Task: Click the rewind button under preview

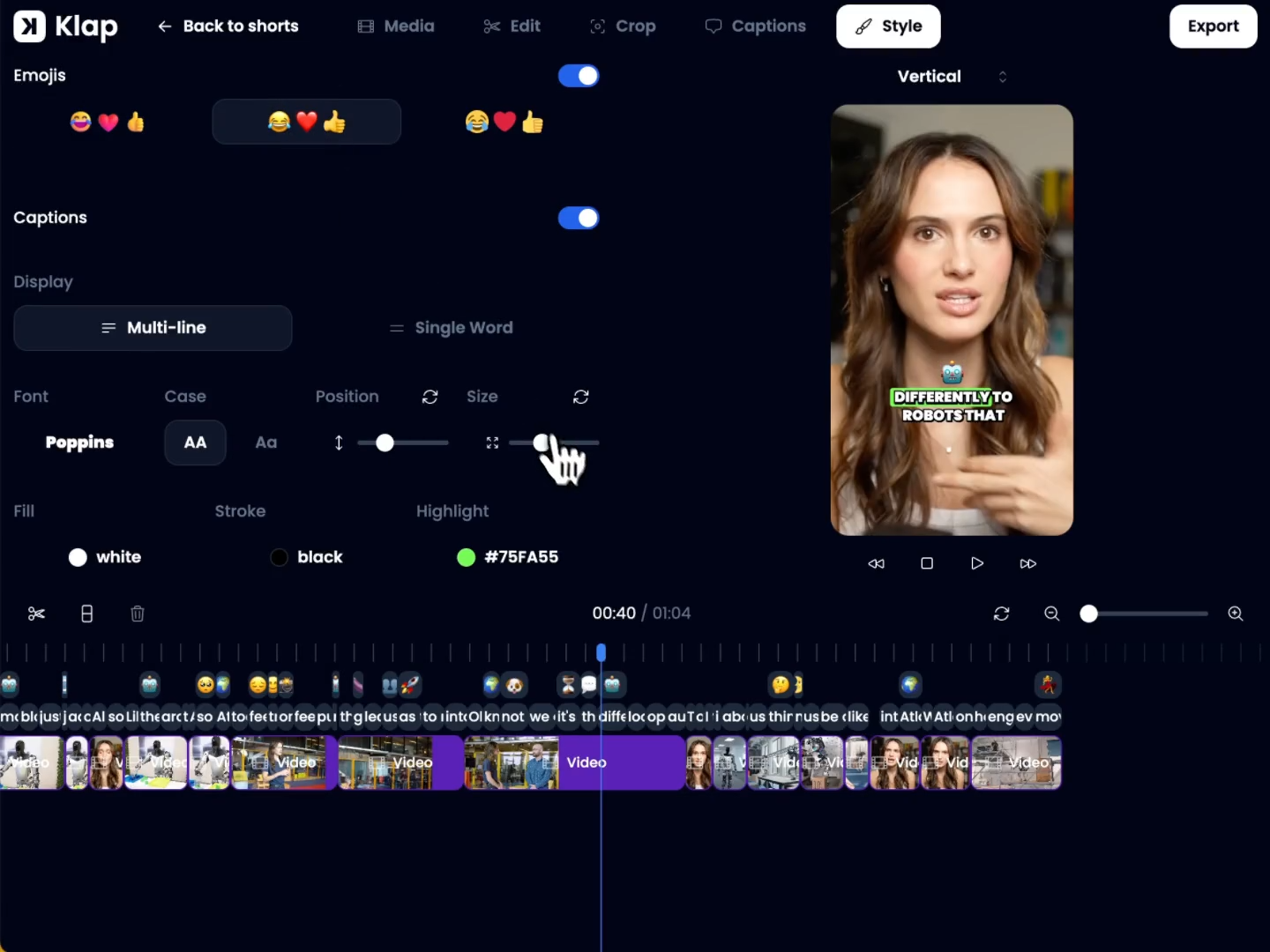Action: [x=876, y=563]
